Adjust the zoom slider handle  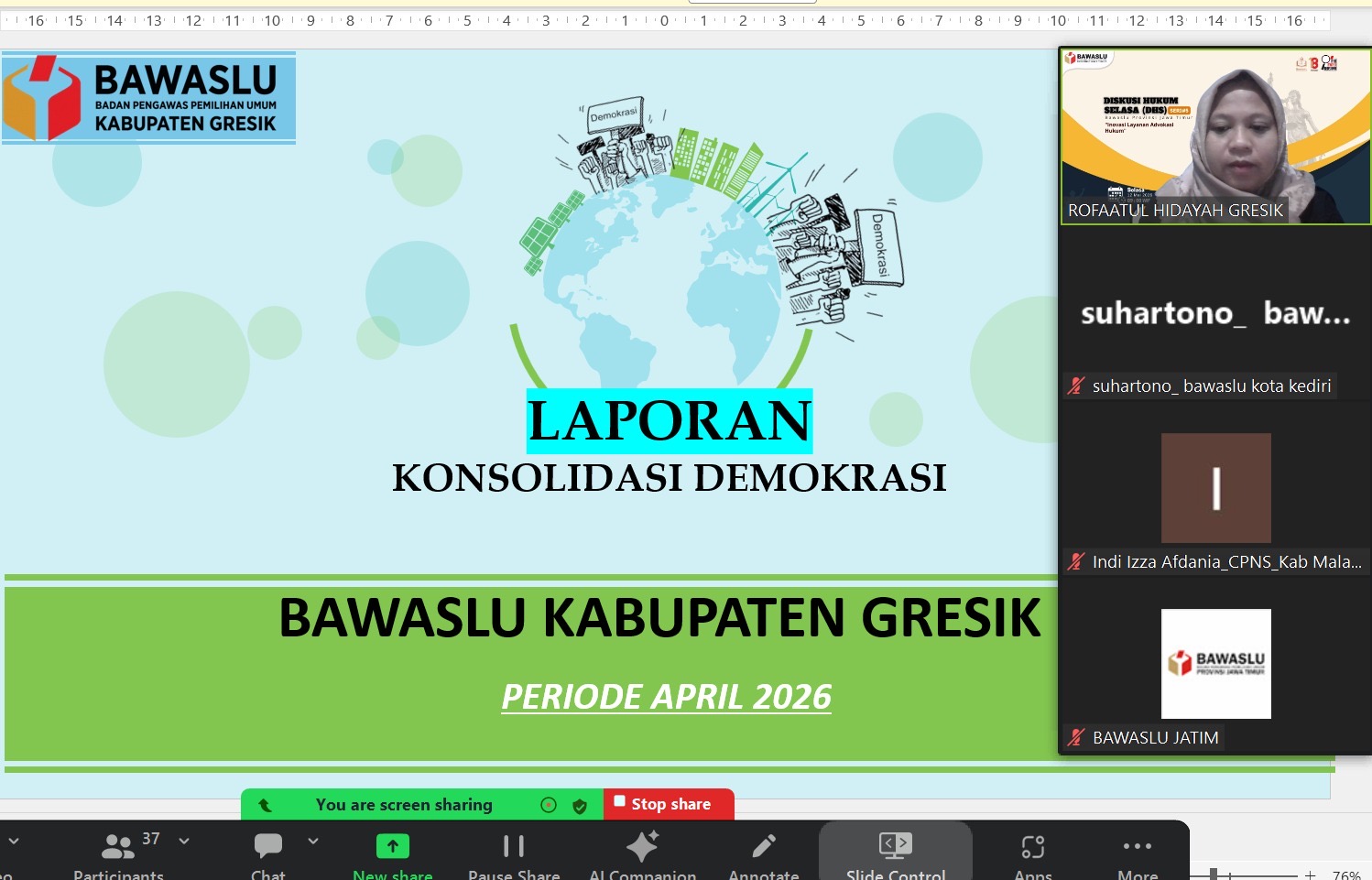pyautogui.click(x=1214, y=875)
